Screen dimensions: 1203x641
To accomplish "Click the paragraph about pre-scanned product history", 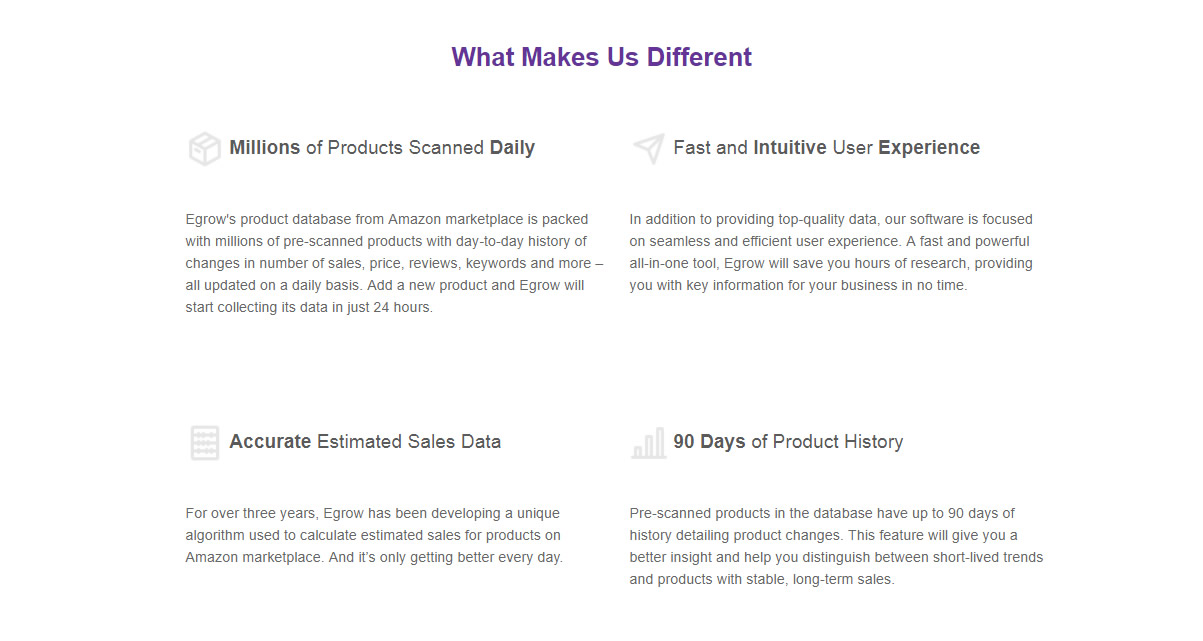I will (836, 546).
